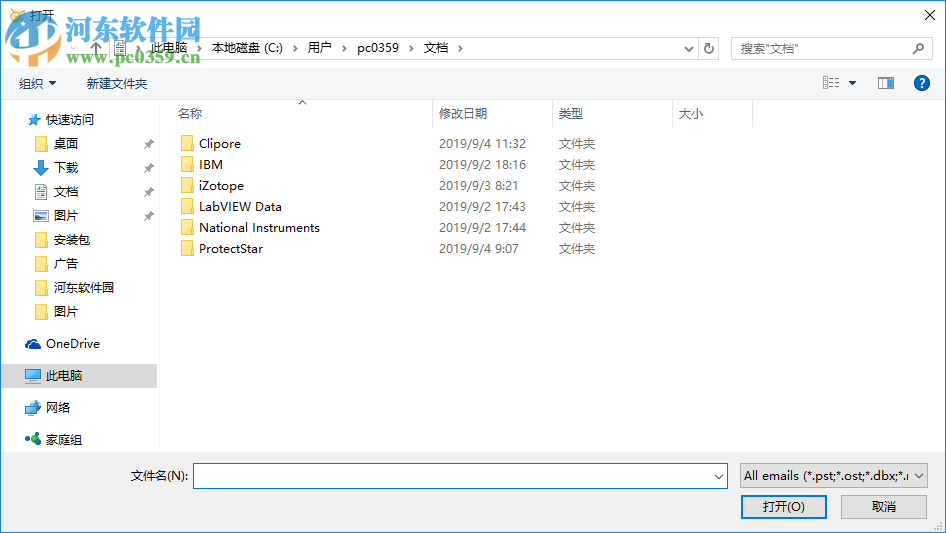Select the iZotope folder icon

point(187,186)
